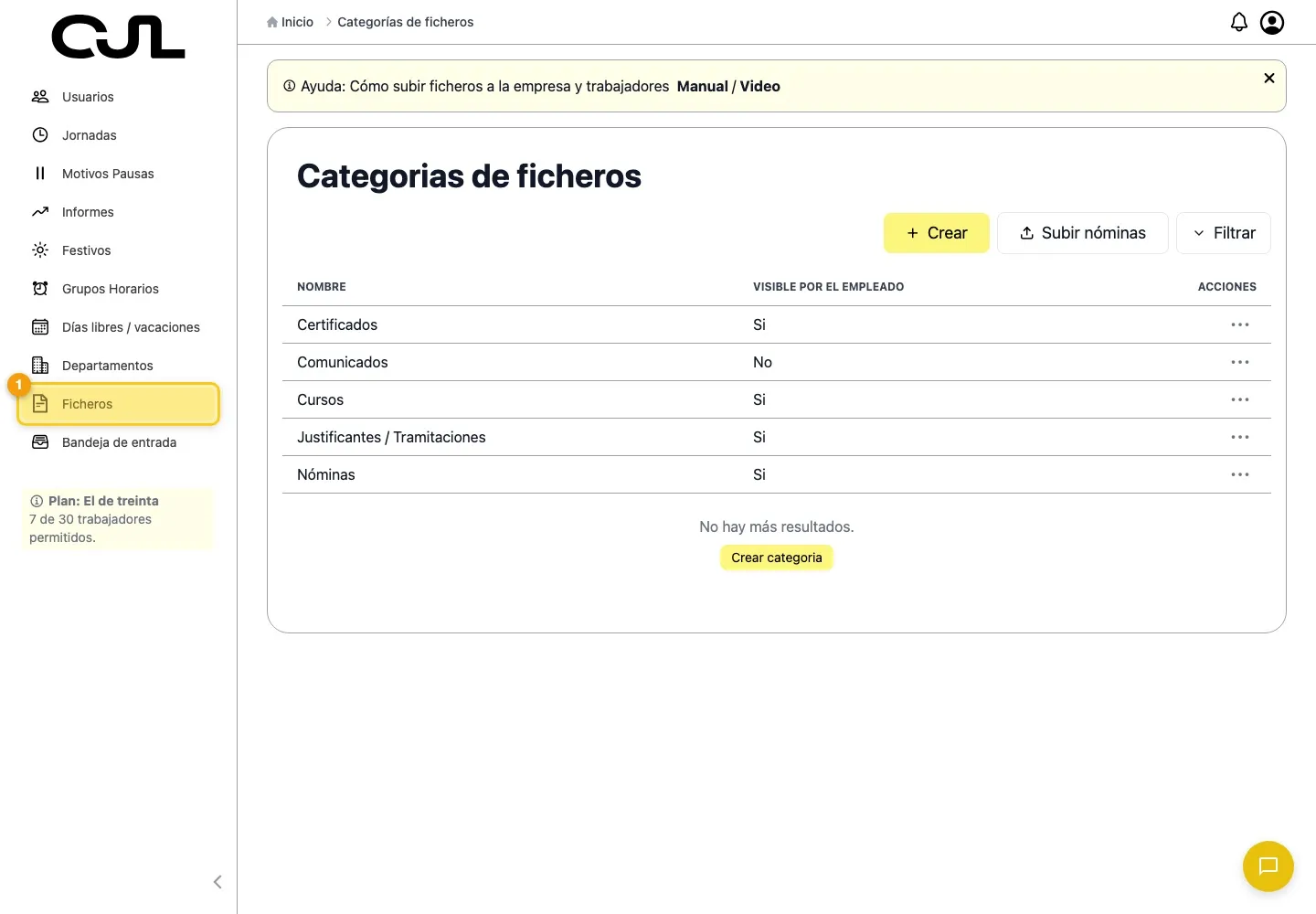
Task: Open the notifications bell
Action: (x=1238, y=22)
